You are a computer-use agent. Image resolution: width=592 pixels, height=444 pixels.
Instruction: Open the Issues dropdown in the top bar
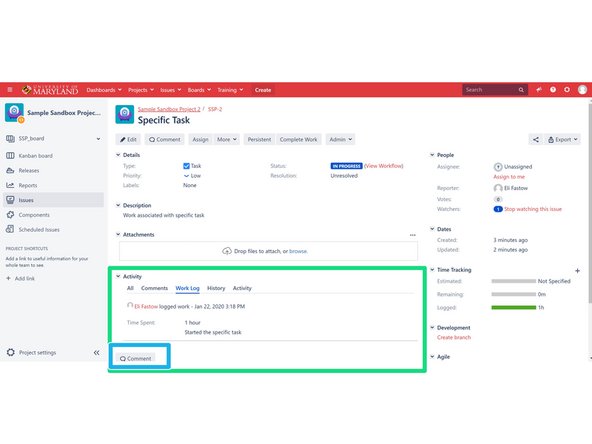171,90
